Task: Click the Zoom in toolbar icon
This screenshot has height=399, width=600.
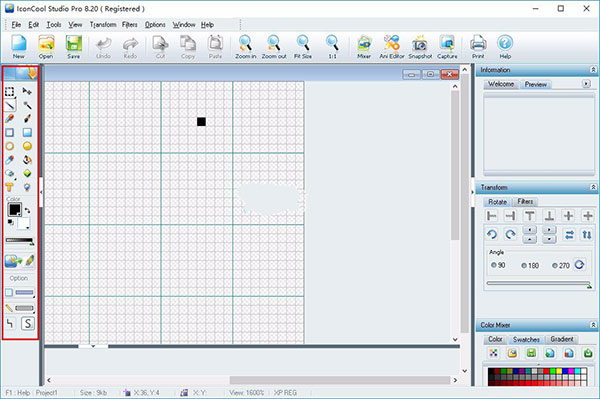Action: pyautogui.click(x=245, y=47)
